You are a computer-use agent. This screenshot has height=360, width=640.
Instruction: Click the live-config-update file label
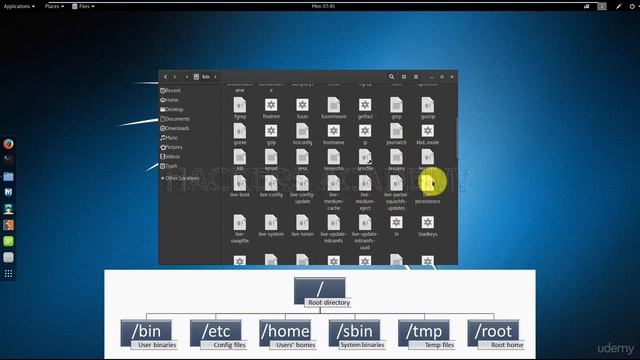click(302, 198)
